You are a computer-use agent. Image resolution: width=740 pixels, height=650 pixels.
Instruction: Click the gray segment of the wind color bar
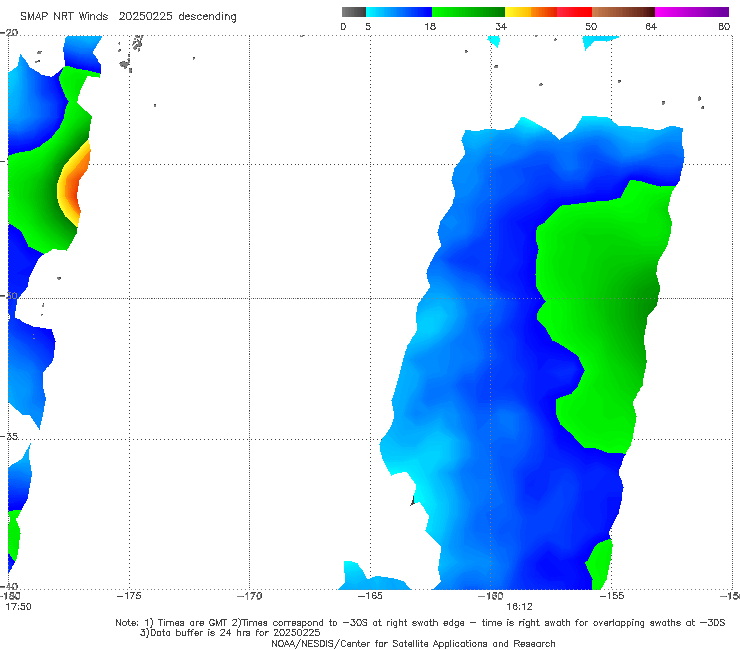point(354,12)
